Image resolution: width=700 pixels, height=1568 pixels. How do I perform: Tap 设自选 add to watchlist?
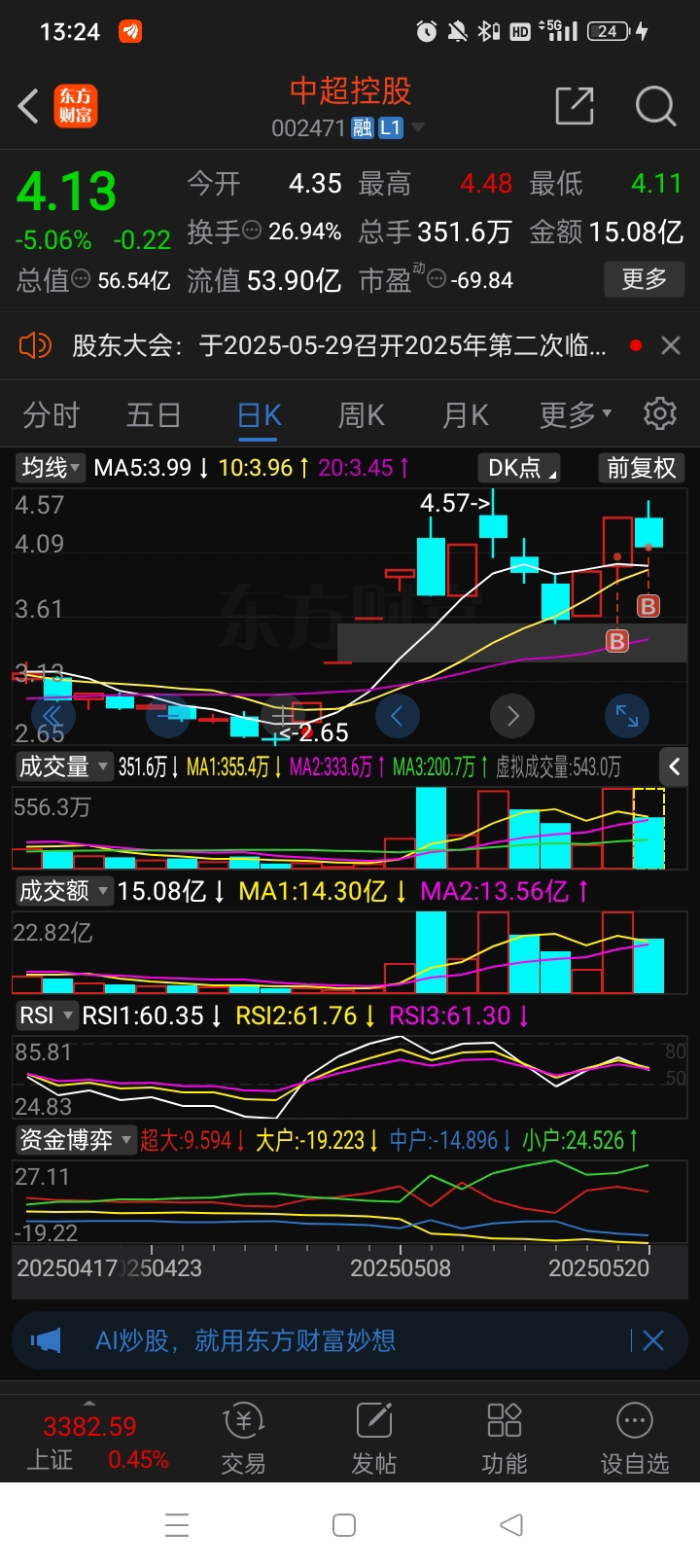click(634, 1439)
